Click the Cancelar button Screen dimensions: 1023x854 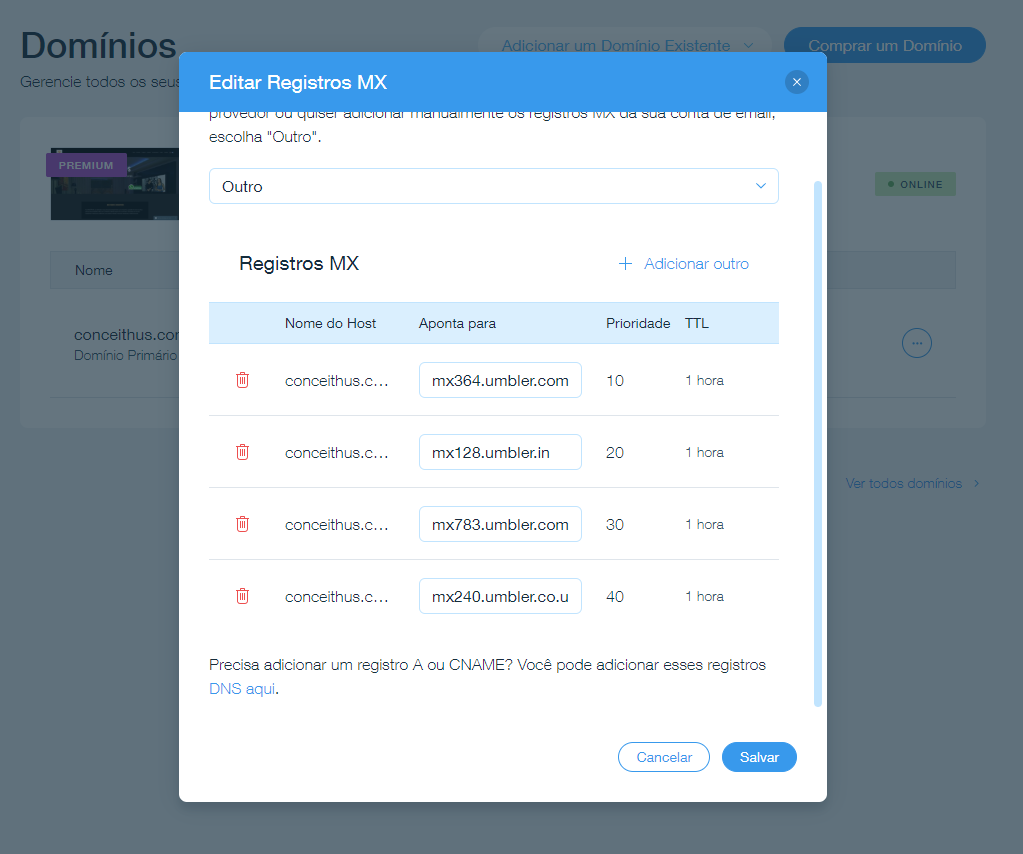(x=663, y=757)
